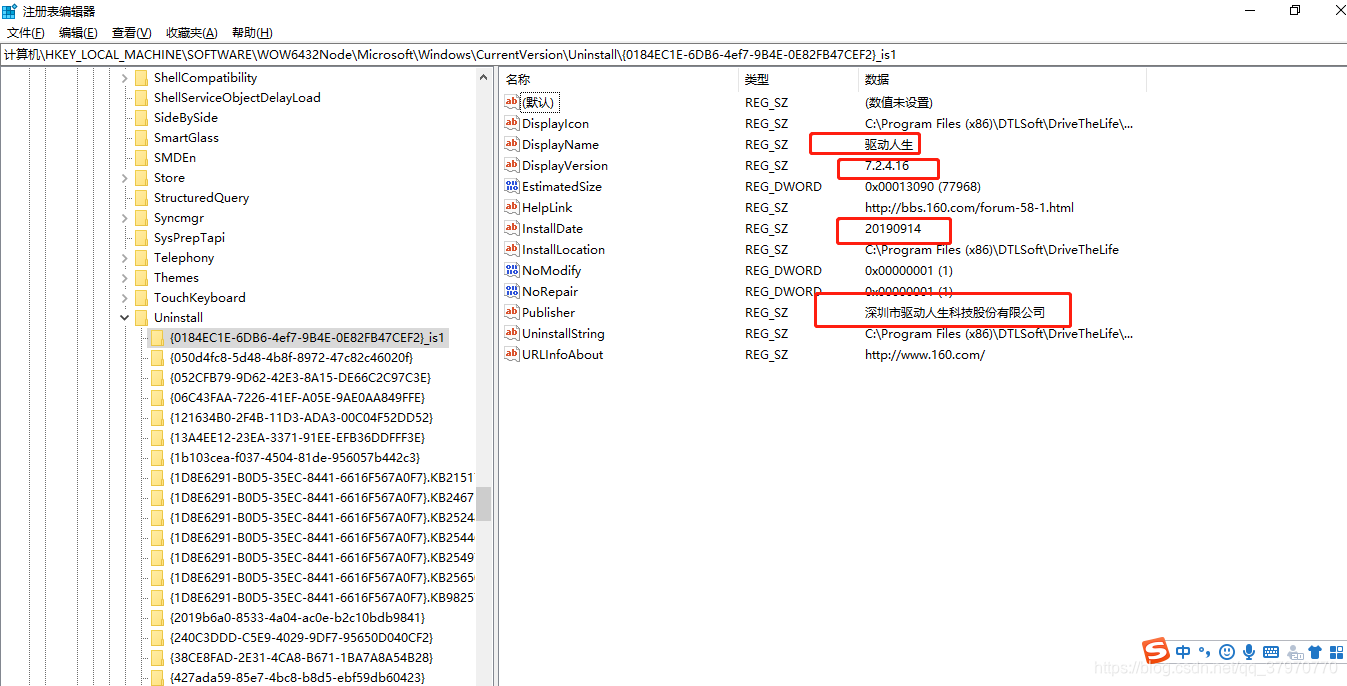The height and width of the screenshot is (686, 1347).
Task: Click the {050d4fc8-5d48-4b8f-8972-47c82c46020f} folder icon
Action: (157, 358)
